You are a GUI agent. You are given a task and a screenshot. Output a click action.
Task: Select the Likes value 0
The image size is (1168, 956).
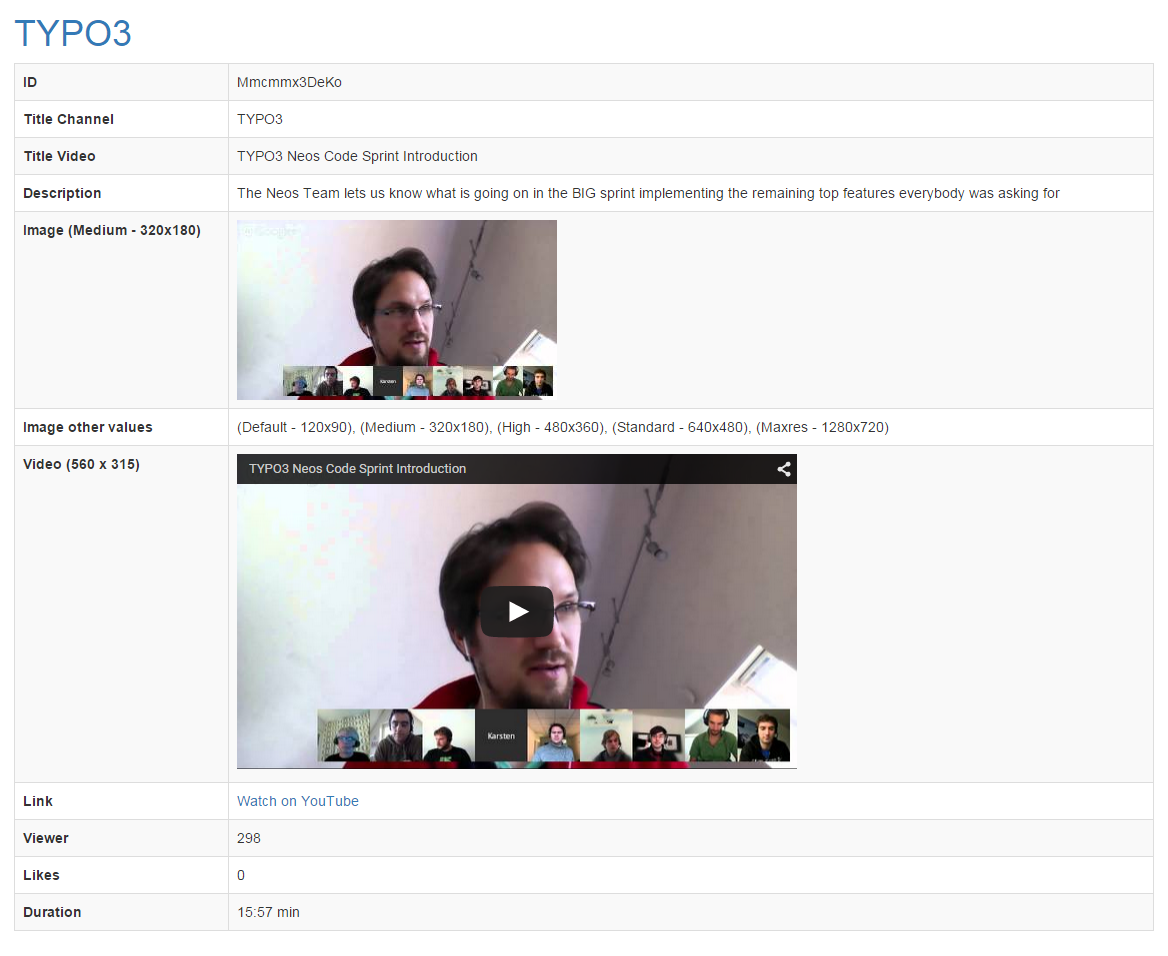tap(241, 876)
